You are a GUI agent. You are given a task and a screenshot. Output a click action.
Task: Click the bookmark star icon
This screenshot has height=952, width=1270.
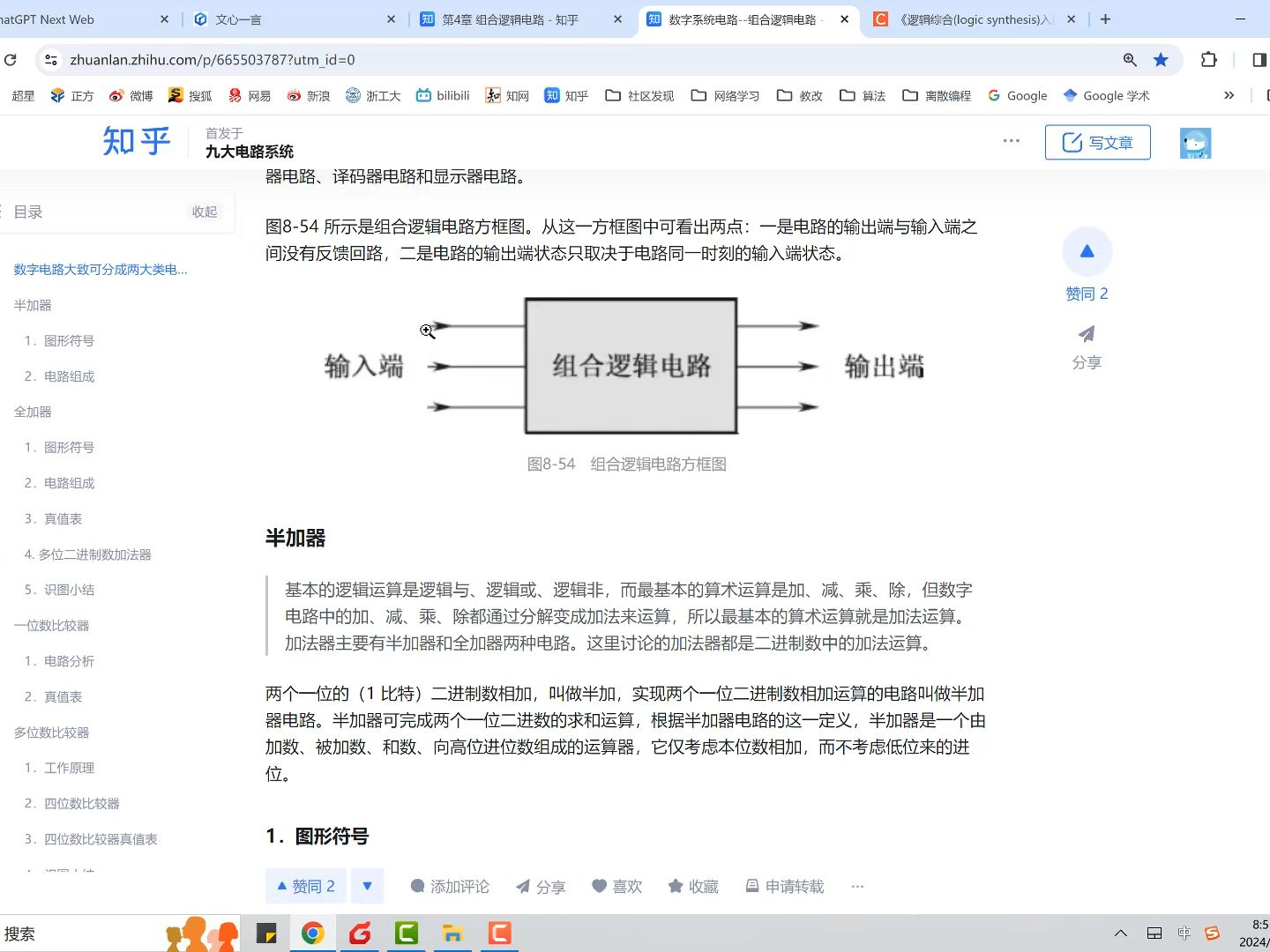pyautogui.click(x=1161, y=60)
